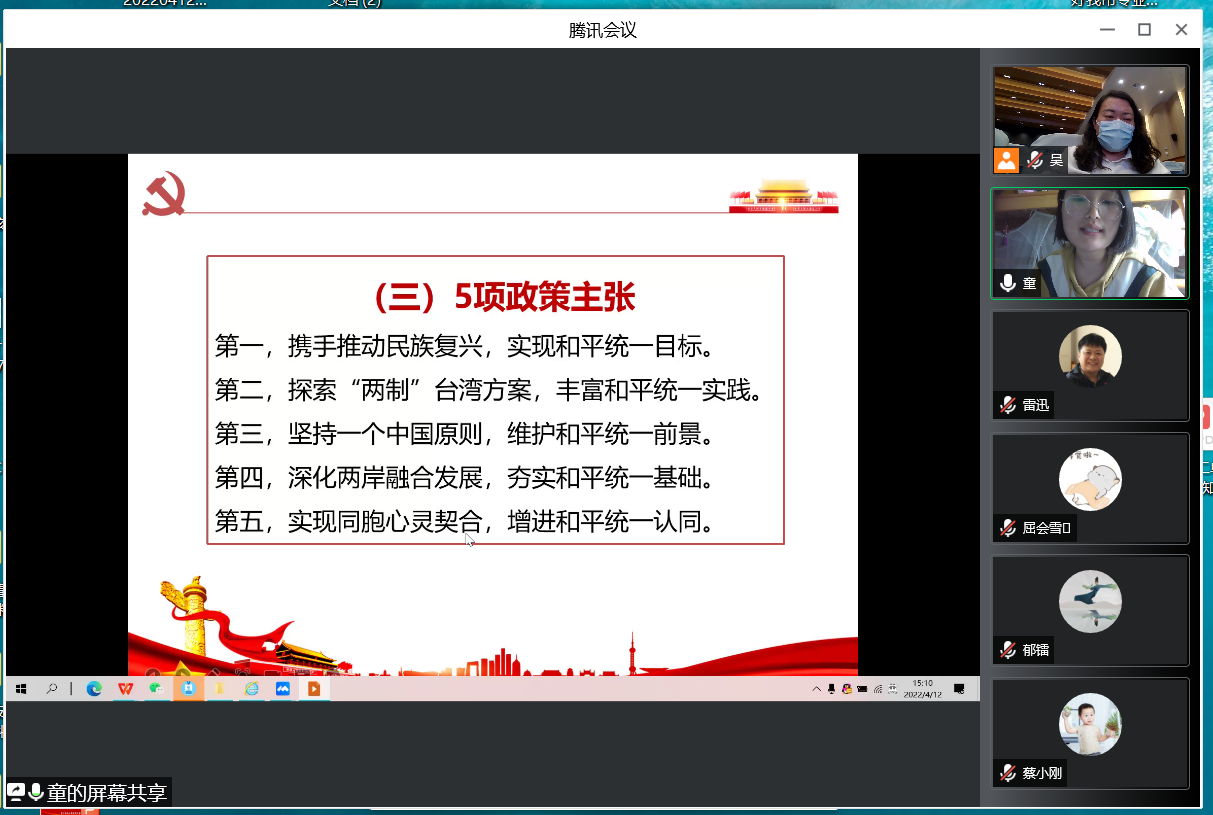Open Microsoft Edge in the shared taskbar
The height and width of the screenshot is (815, 1213).
[94, 688]
